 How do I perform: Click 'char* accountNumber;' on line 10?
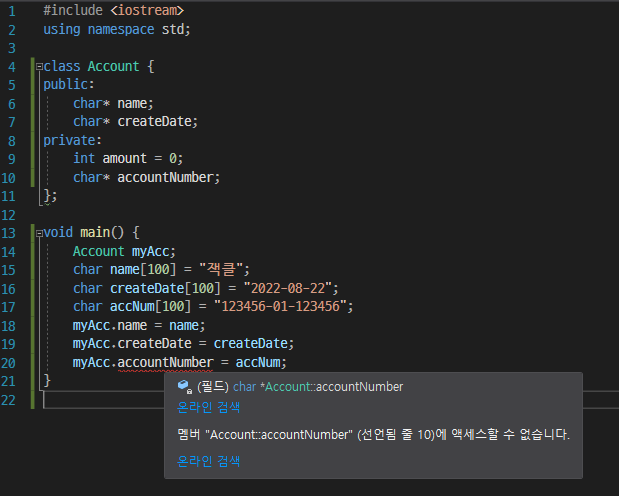[x=146, y=177]
